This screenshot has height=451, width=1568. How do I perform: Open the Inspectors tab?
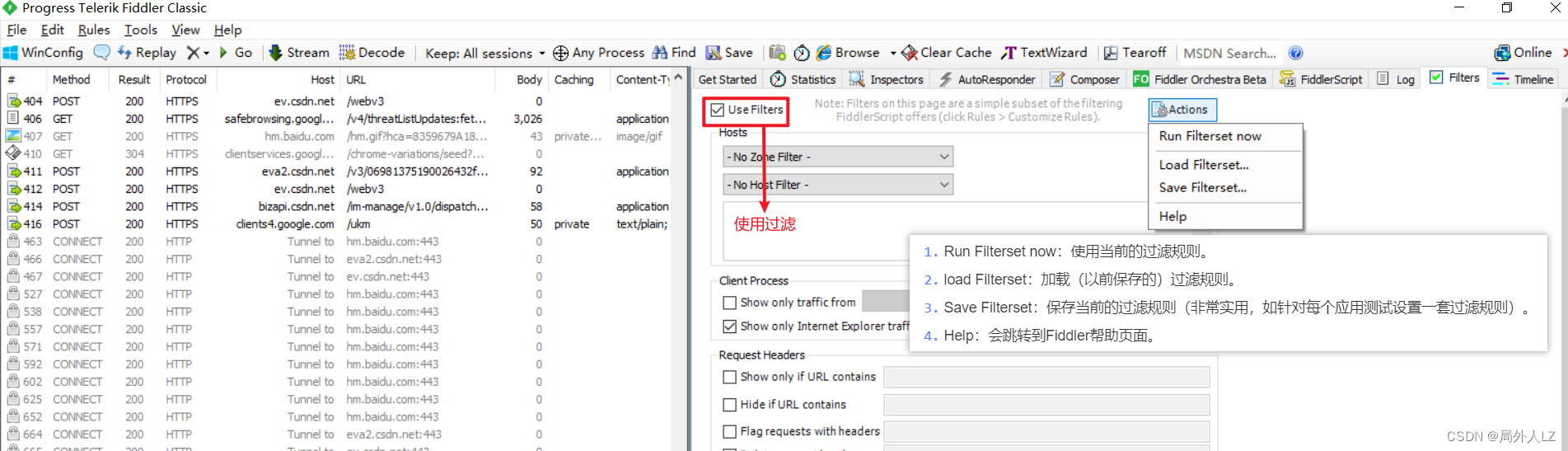point(887,79)
